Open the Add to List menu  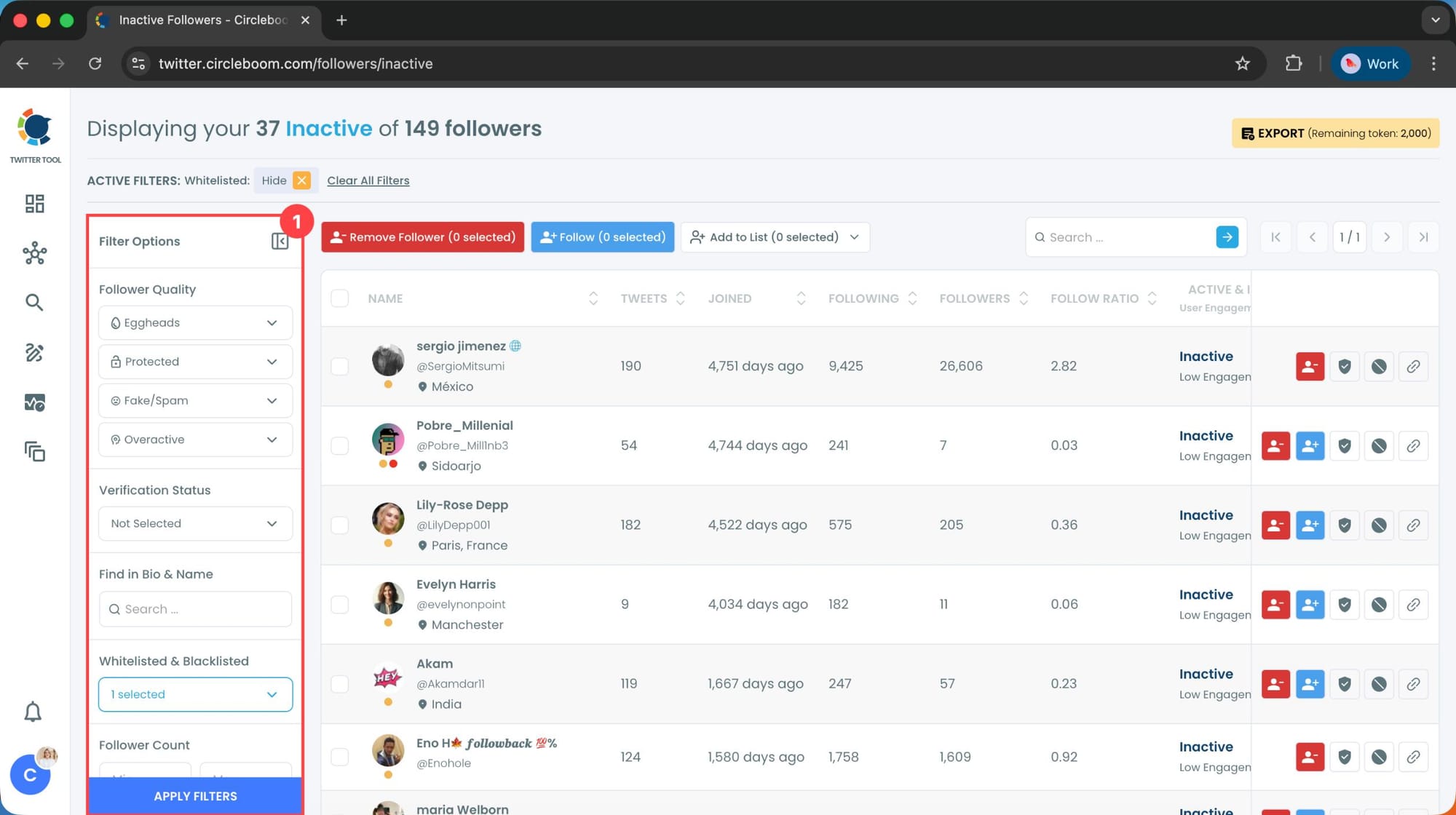click(x=774, y=236)
